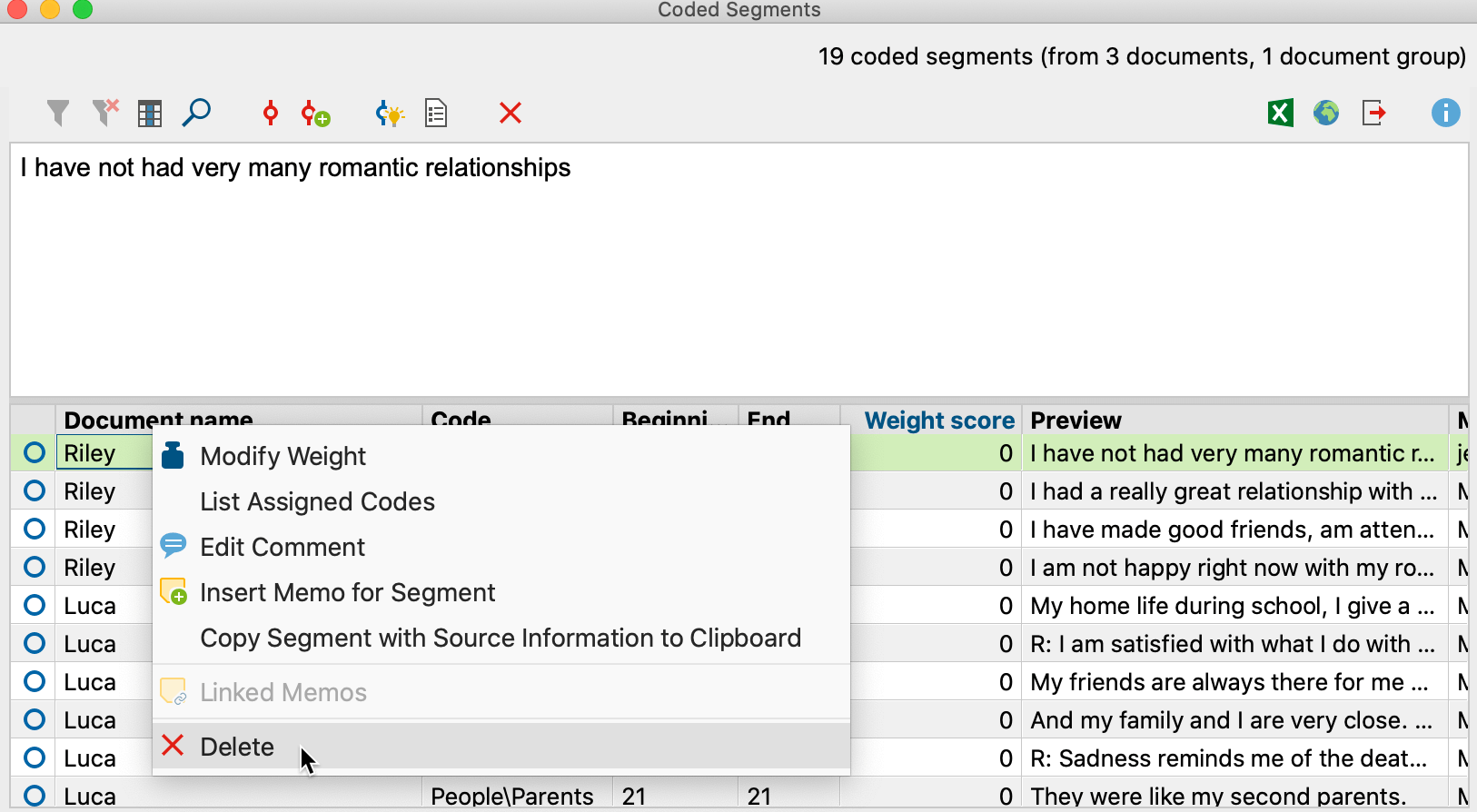Click the Code column header
The image size is (1477, 812).
[518, 420]
